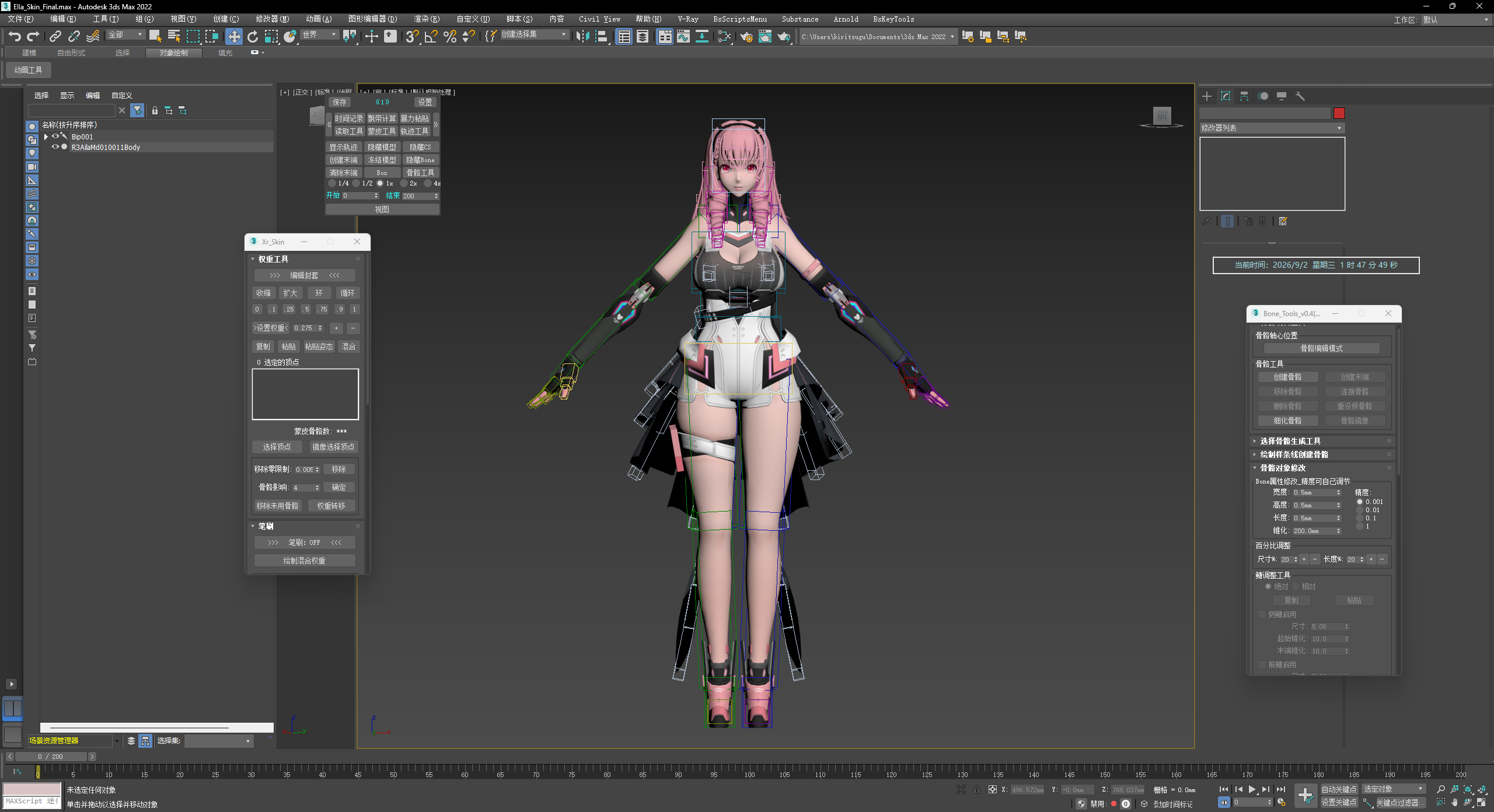Image resolution: width=1494 pixels, height=812 pixels.
Task: Switch to the Hierarchy command panel
Action: pyautogui.click(x=1244, y=96)
